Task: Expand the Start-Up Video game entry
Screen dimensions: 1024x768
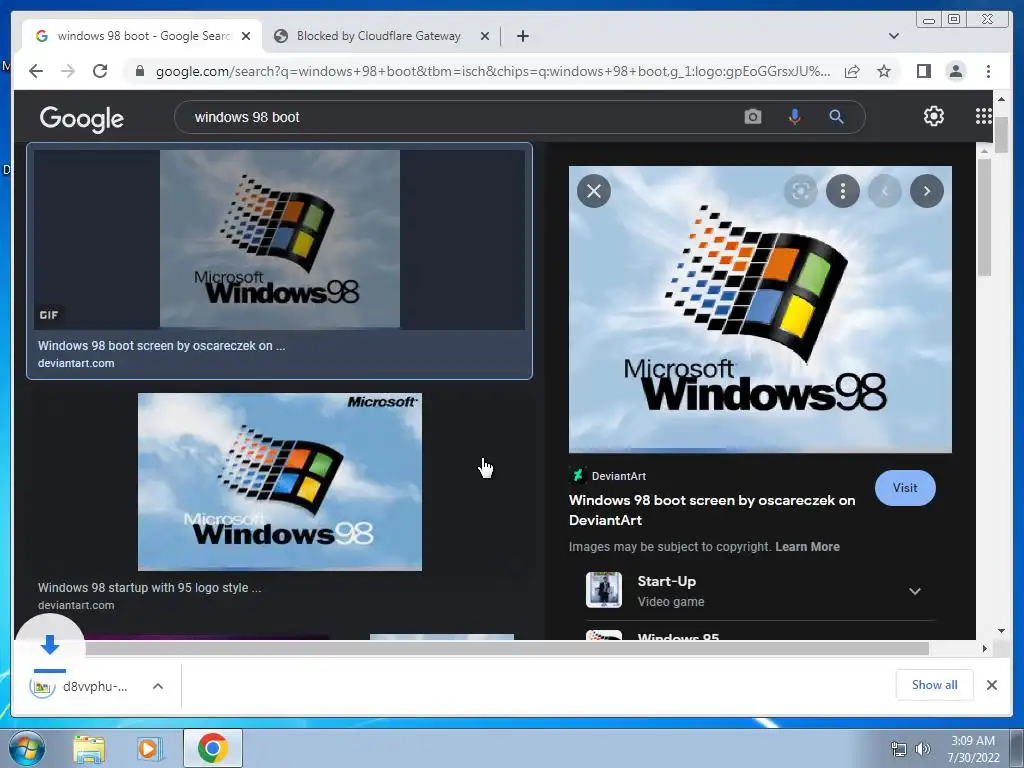Action: [915, 591]
